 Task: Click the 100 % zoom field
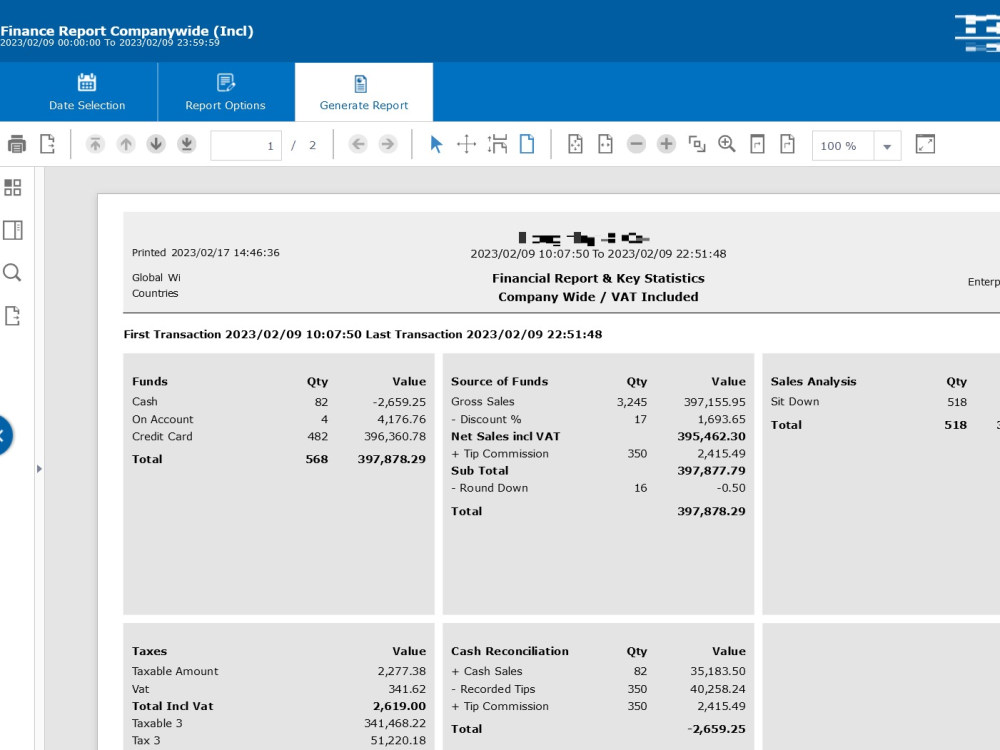click(843, 146)
